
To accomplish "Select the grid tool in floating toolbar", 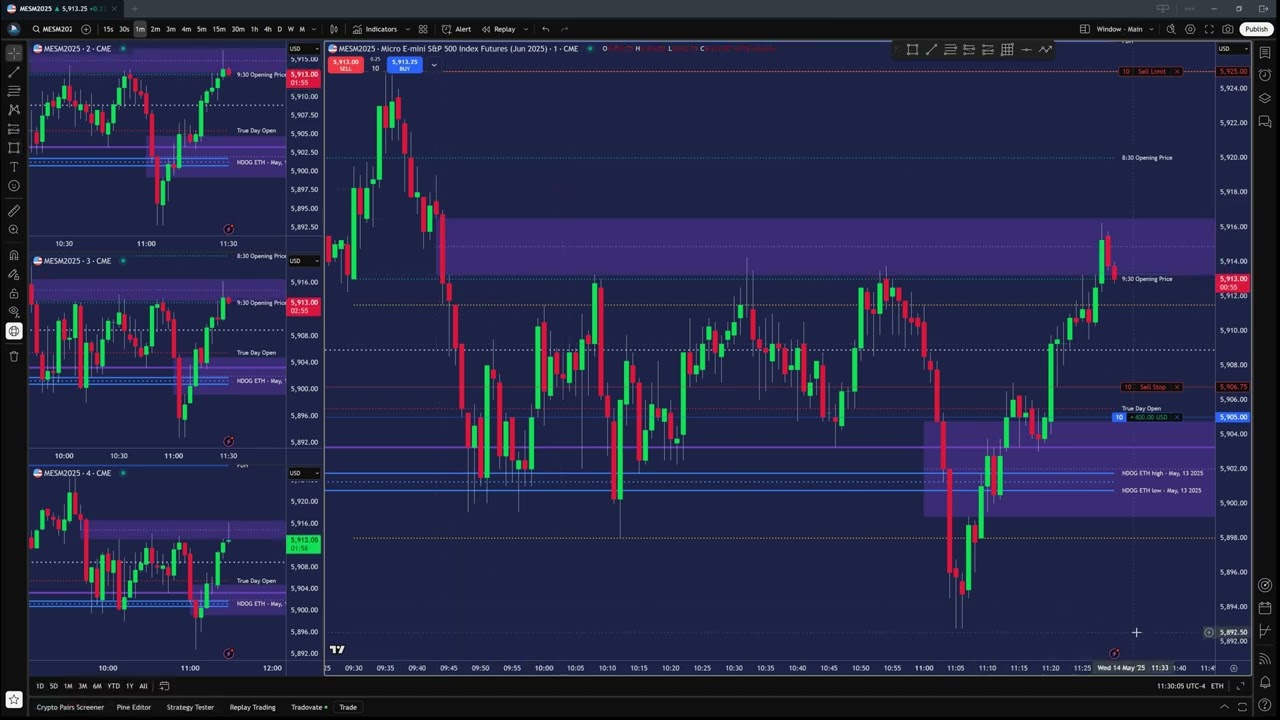I will [1007, 49].
